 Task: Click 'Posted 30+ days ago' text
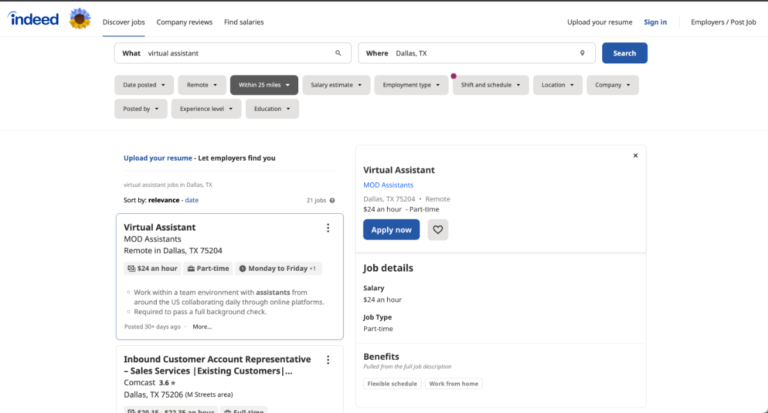[152, 327]
